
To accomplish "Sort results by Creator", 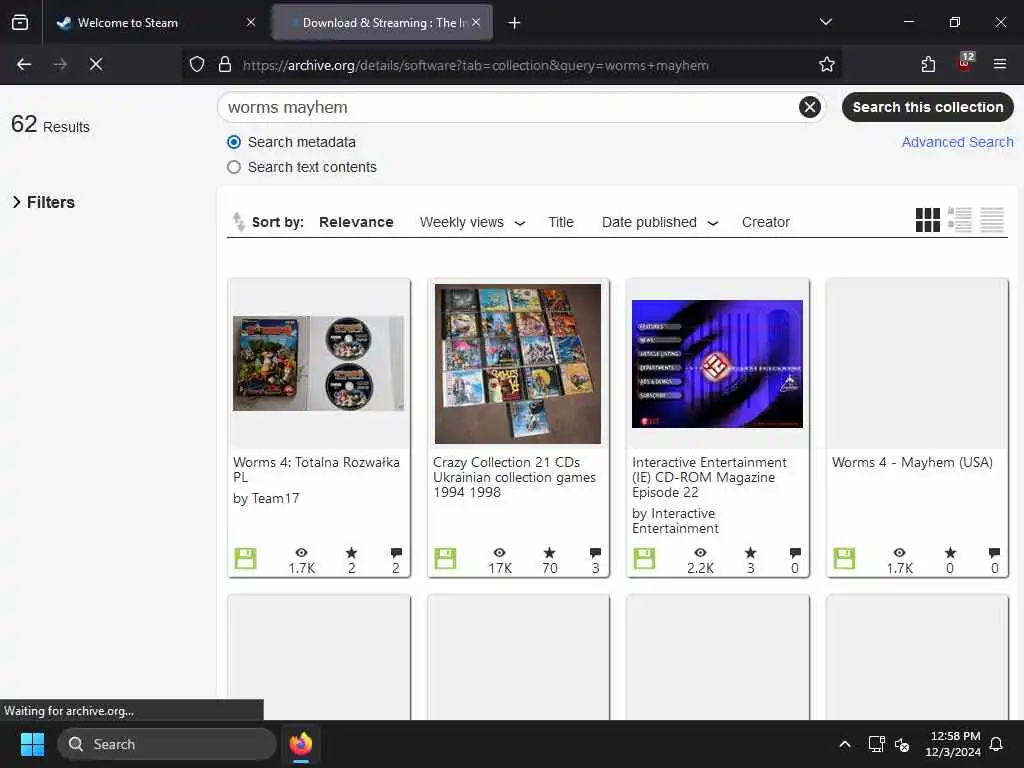I will click(765, 222).
